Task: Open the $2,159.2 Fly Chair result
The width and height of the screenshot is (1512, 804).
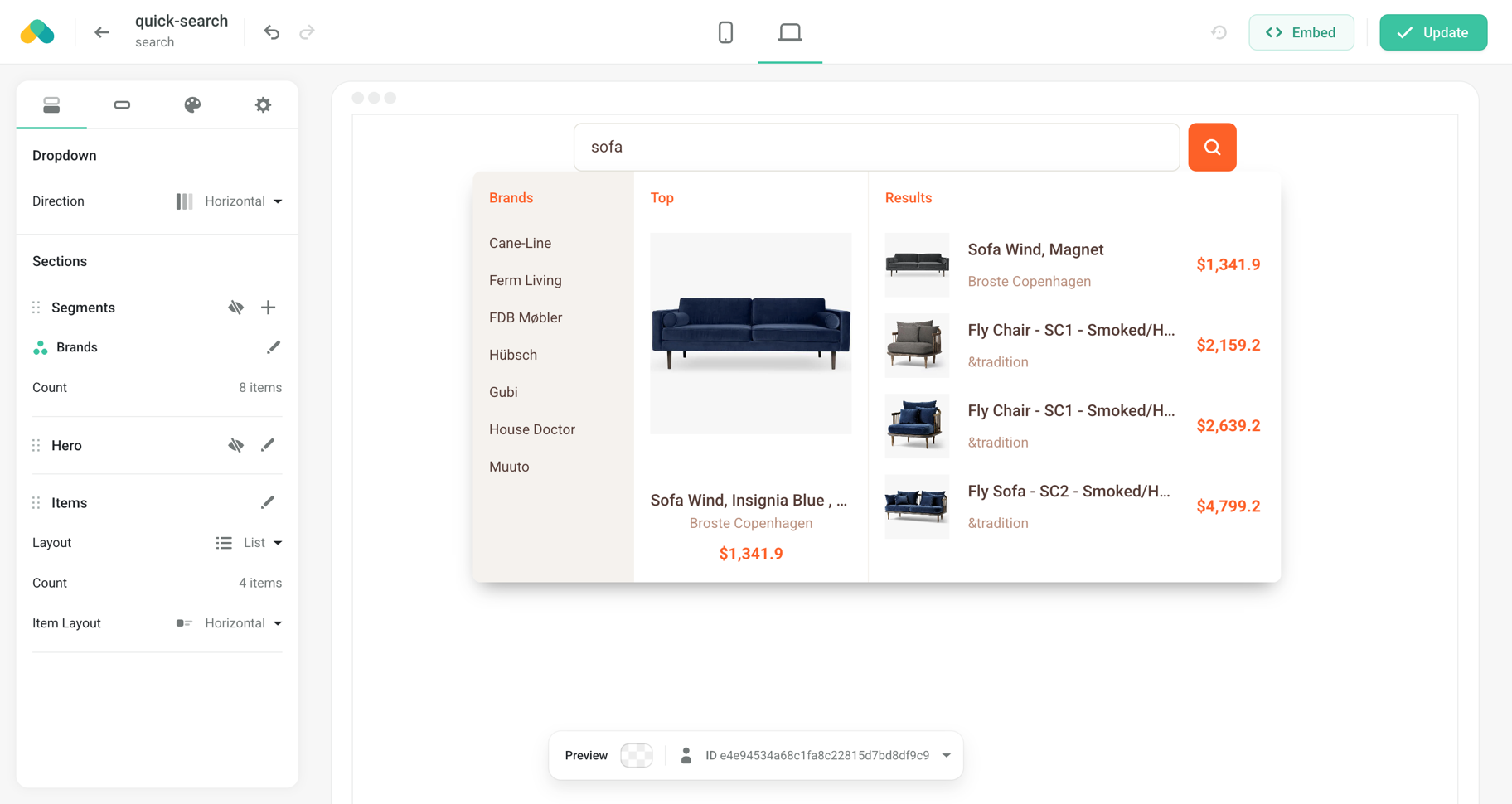Action: click(x=1072, y=345)
